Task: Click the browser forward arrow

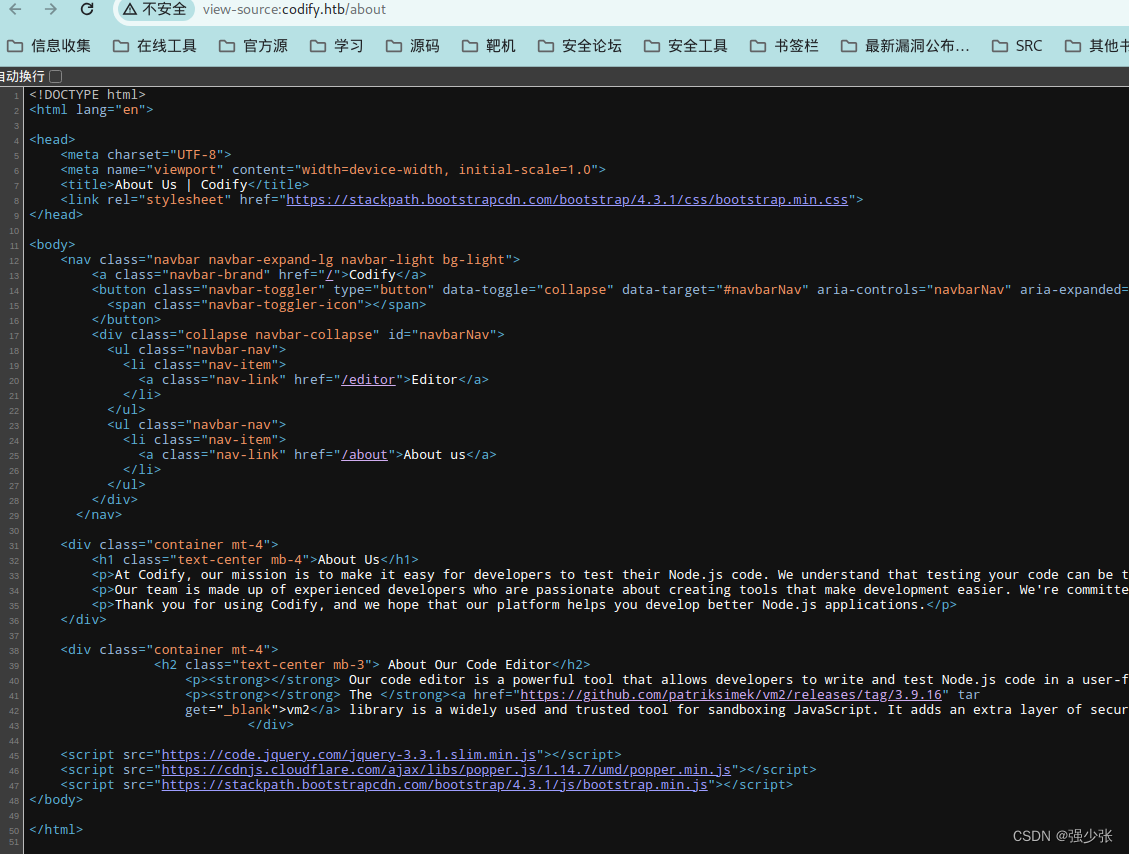Action: [50, 9]
